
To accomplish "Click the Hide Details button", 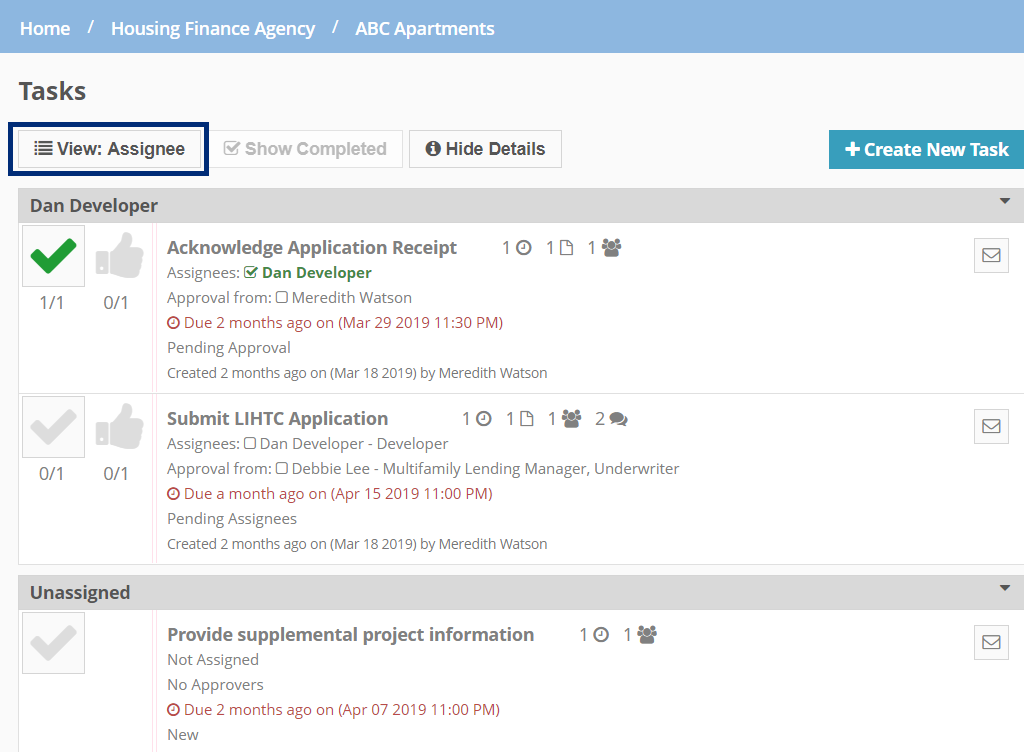I will [x=485, y=149].
